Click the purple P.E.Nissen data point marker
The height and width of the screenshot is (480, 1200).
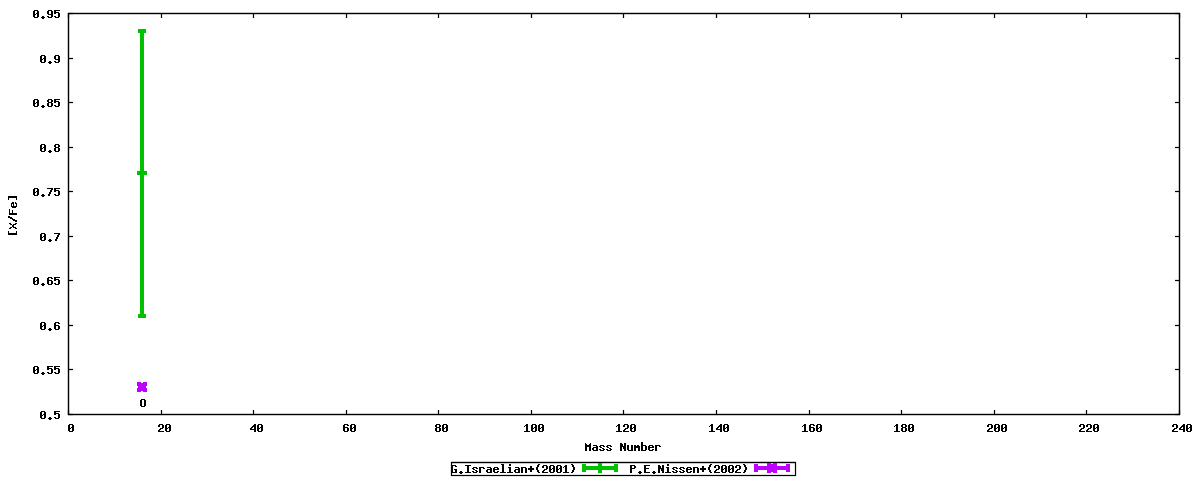coord(142,387)
